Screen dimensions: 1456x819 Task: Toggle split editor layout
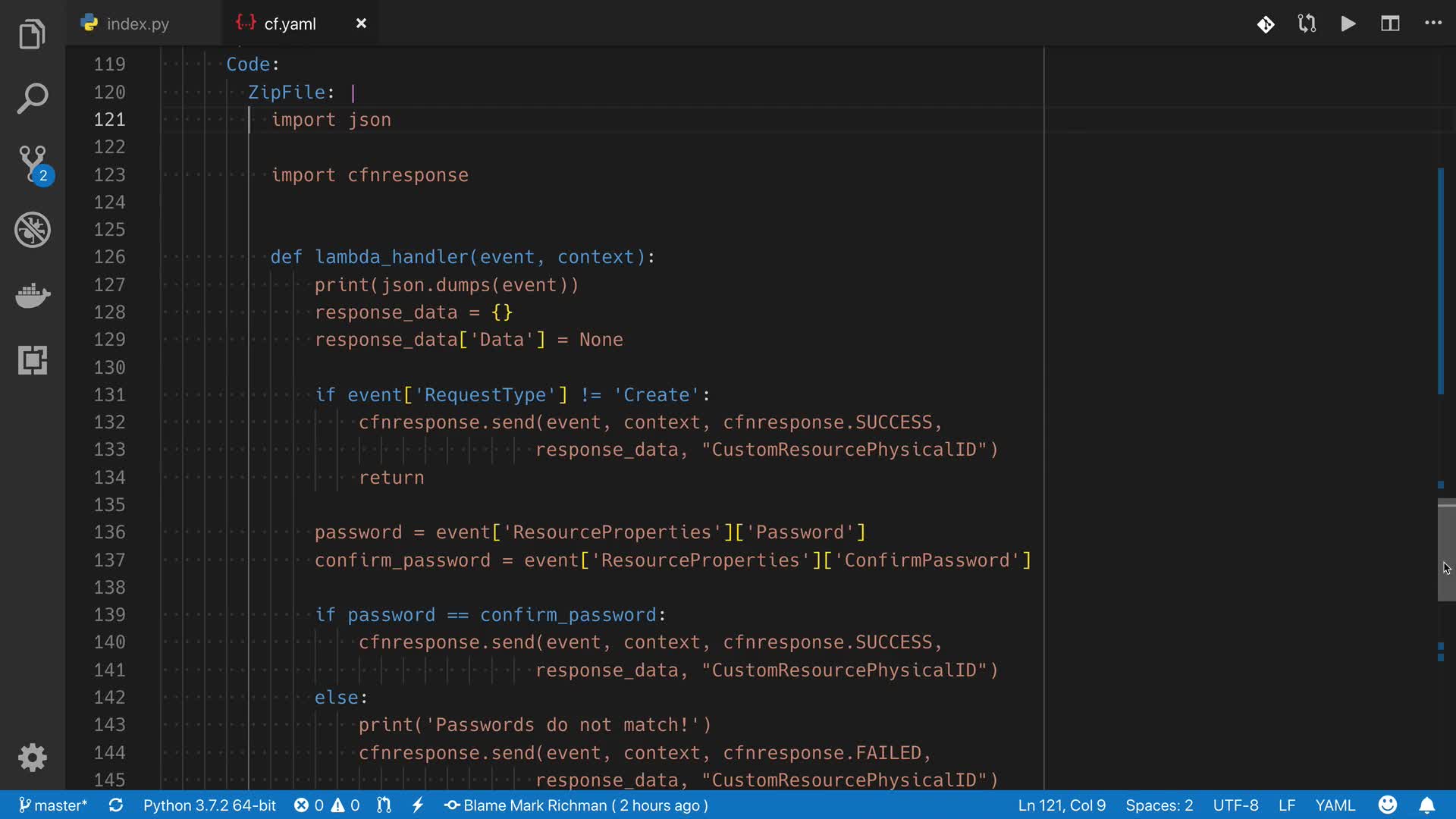click(1390, 24)
